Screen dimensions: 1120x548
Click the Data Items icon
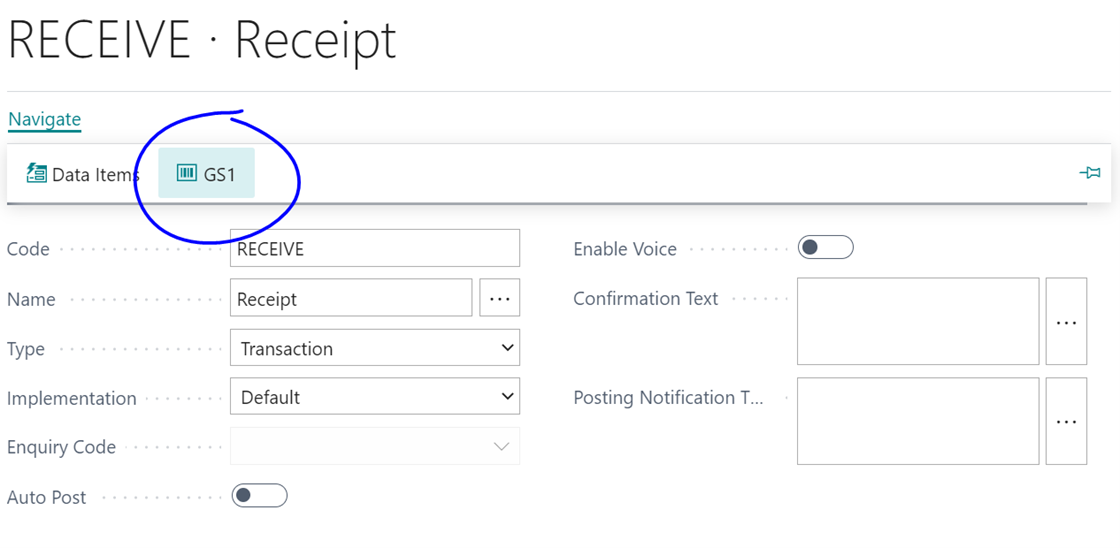click(x=37, y=173)
